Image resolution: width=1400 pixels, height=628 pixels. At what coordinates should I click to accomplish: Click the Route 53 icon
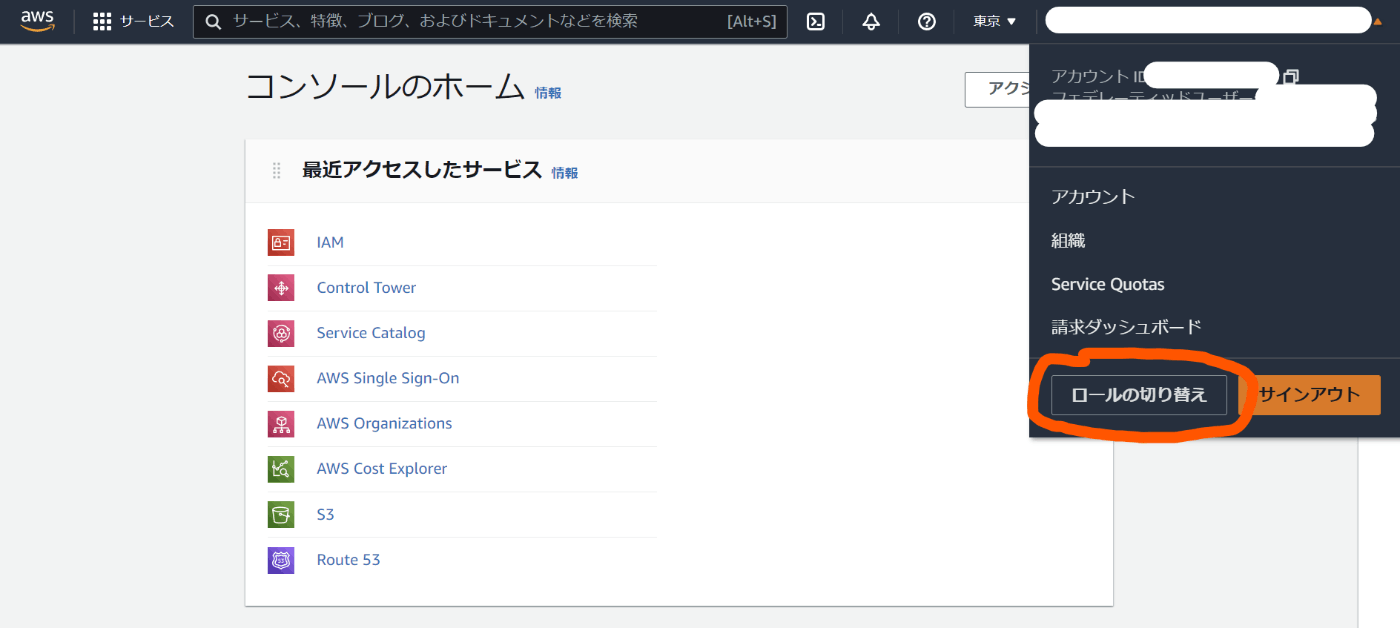pyautogui.click(x=281, y=560)
